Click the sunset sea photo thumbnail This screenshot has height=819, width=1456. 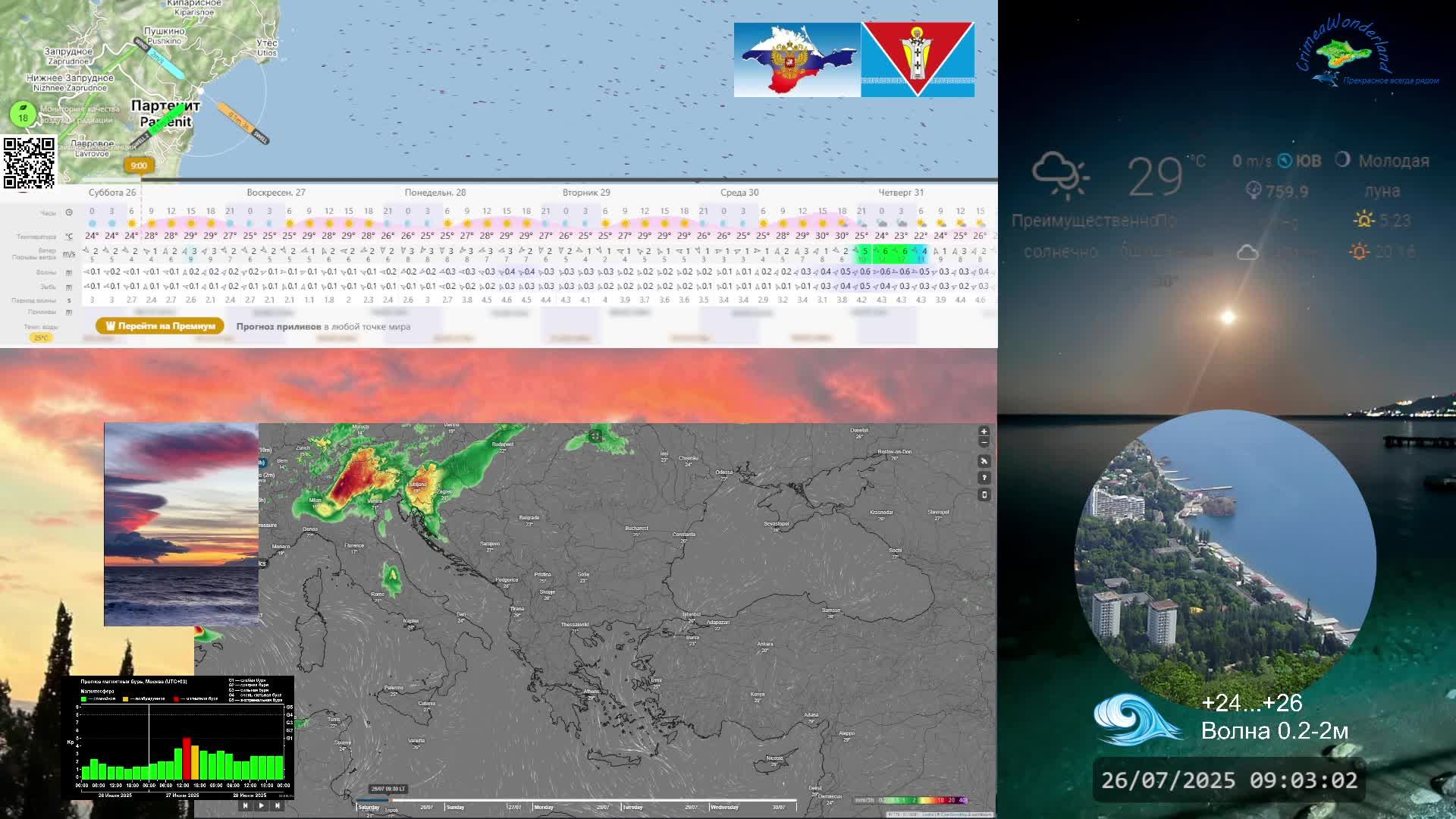[x=180, y=524]
